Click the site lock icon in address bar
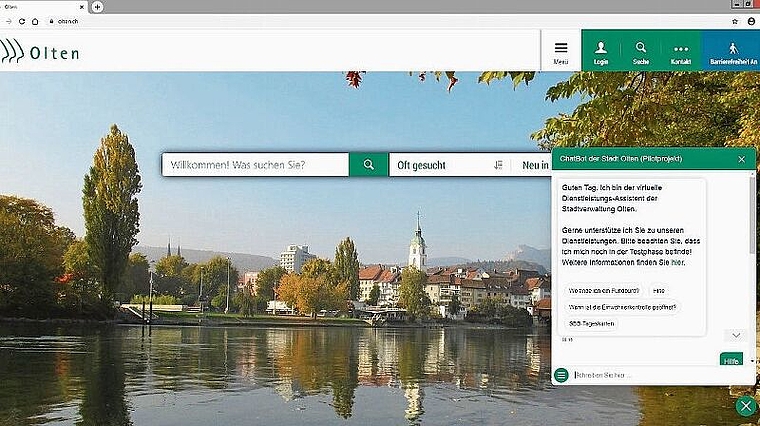 point(51,21)
